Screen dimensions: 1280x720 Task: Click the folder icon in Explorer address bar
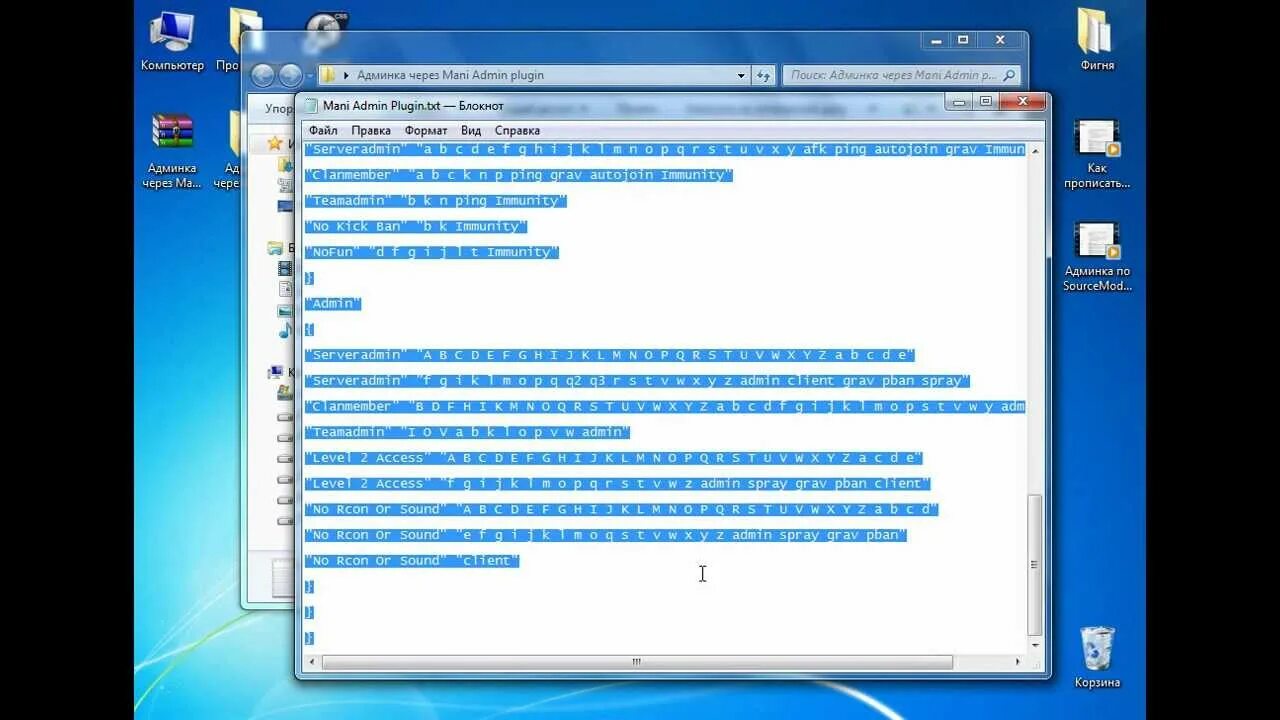327,75
